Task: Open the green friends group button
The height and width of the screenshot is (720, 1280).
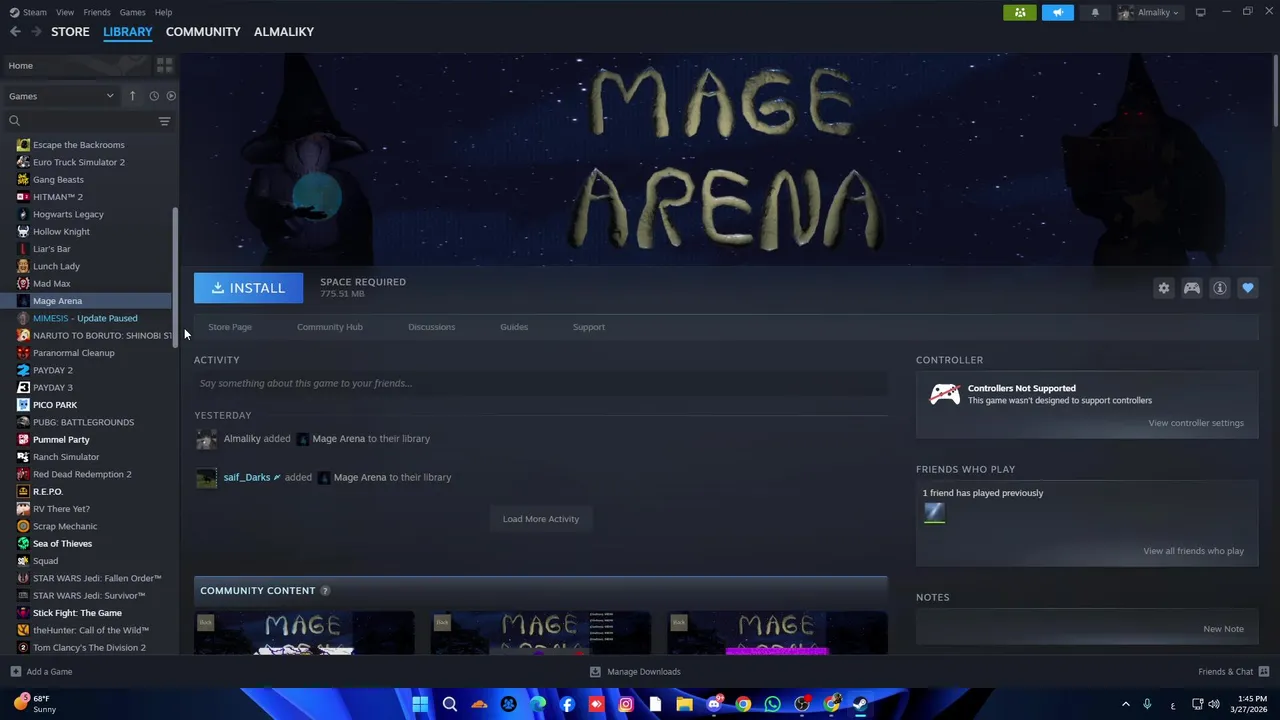Action: (x=1020, y=12)
